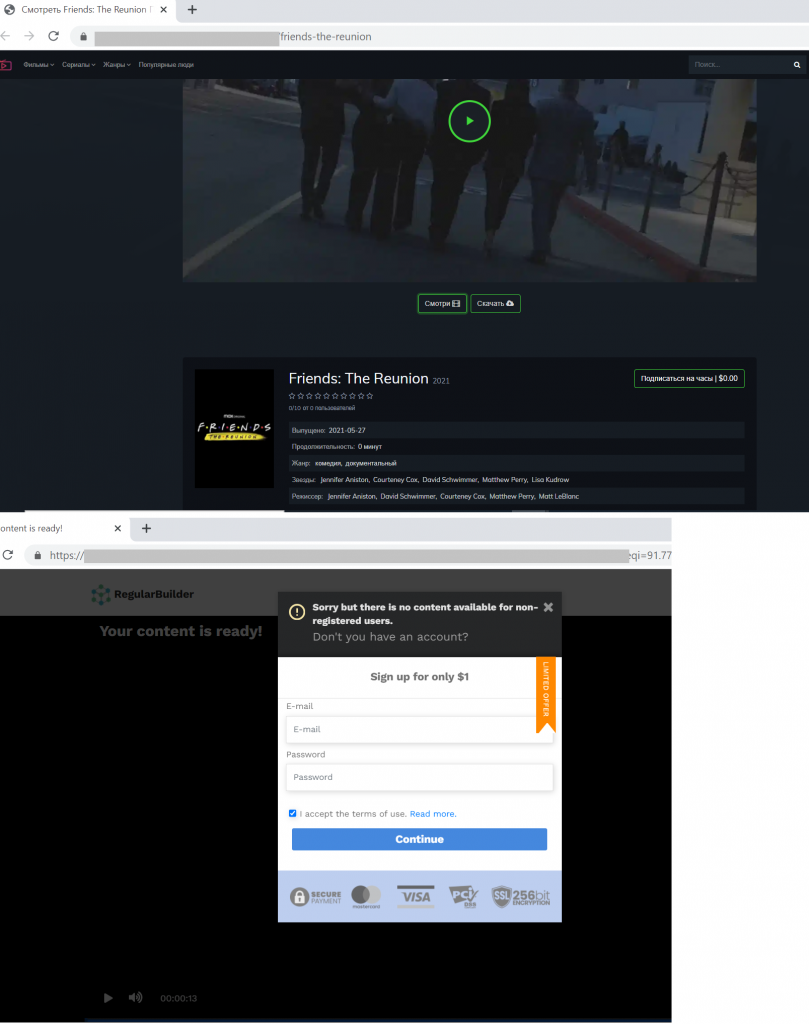Open search with the magnifier icon
The width and height of the screenshot is (809, 1024).
tap(795, 64)
